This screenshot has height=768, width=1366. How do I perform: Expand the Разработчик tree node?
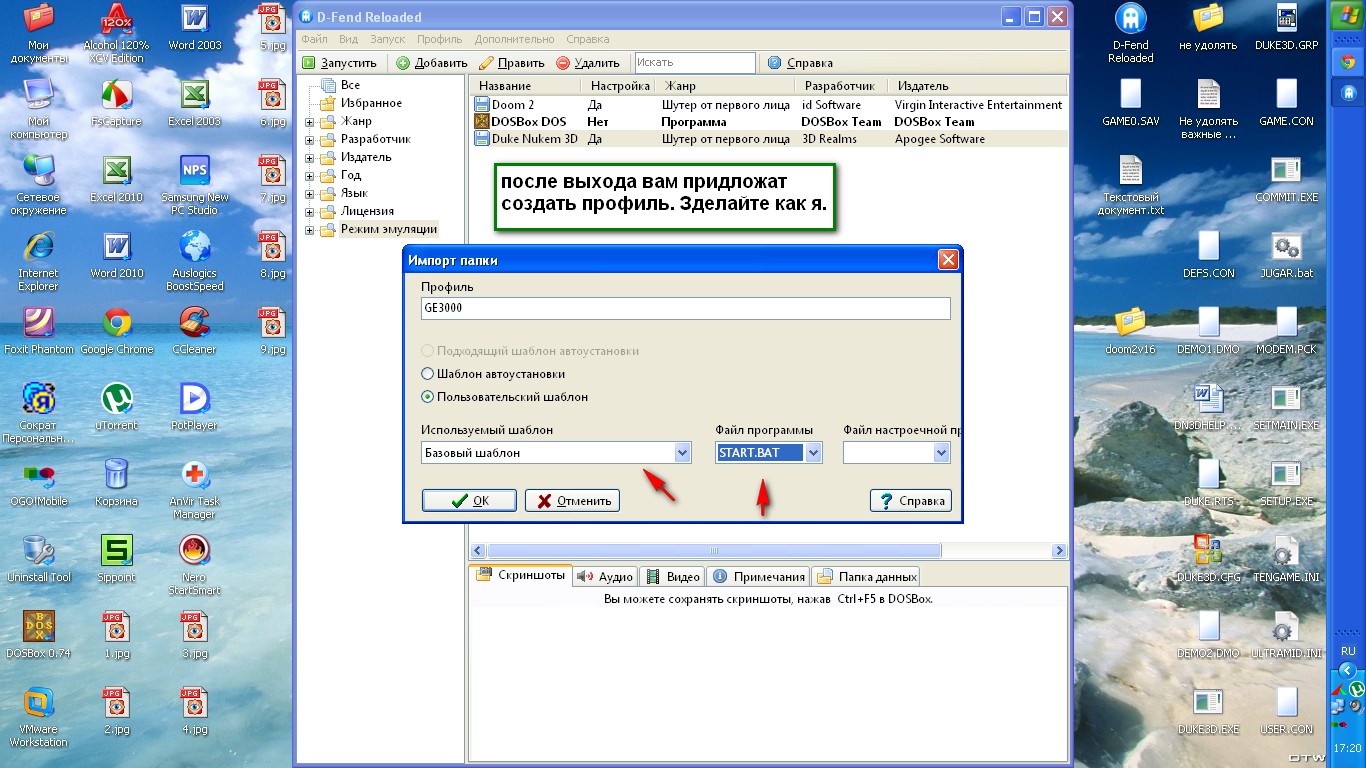310,140
